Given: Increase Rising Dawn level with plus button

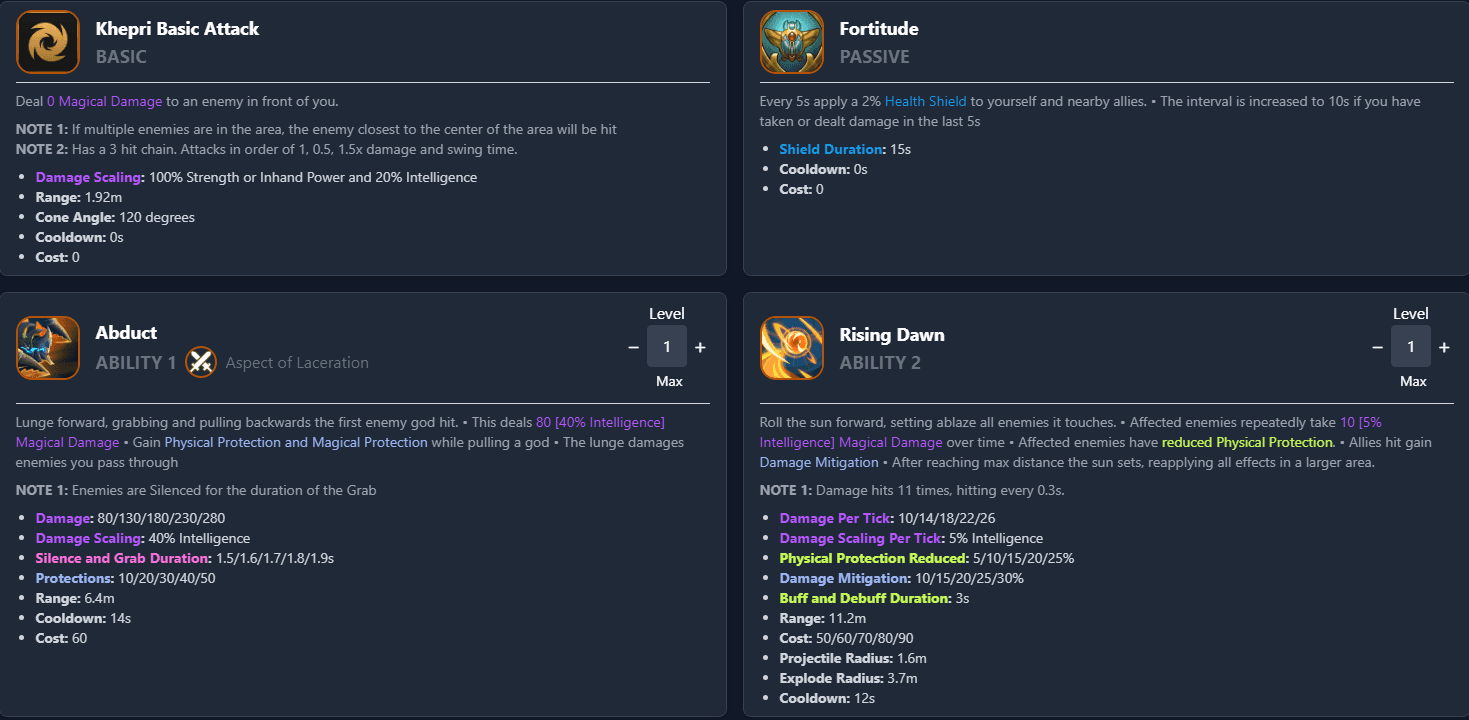Looking at the screenshot, I should point(1444,347).
